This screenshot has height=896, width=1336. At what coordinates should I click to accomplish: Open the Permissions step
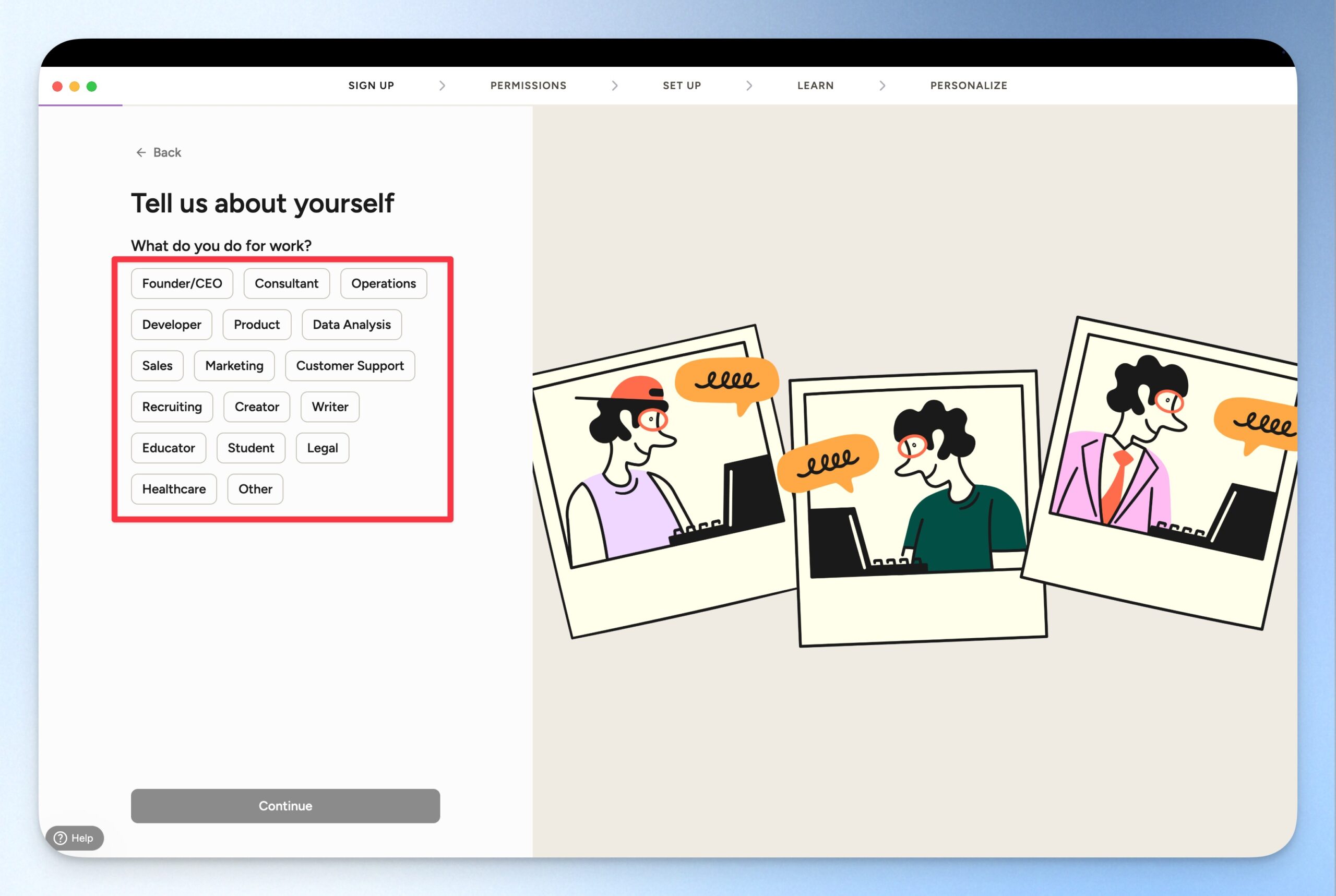[528, 86]
